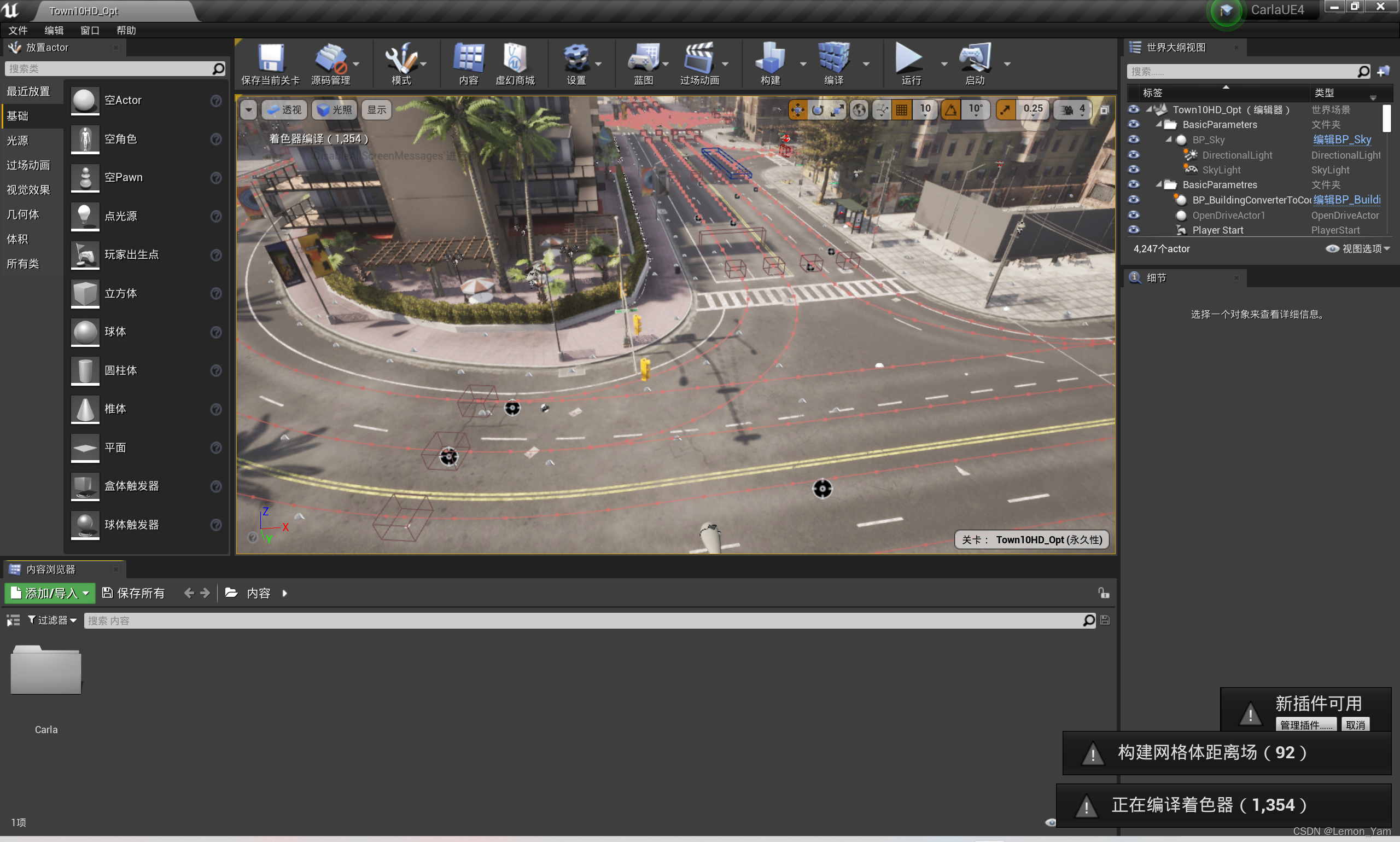Click help icon beside 立方体
1400x842 pixels.
pyautogui.click(x=216, y=293)
